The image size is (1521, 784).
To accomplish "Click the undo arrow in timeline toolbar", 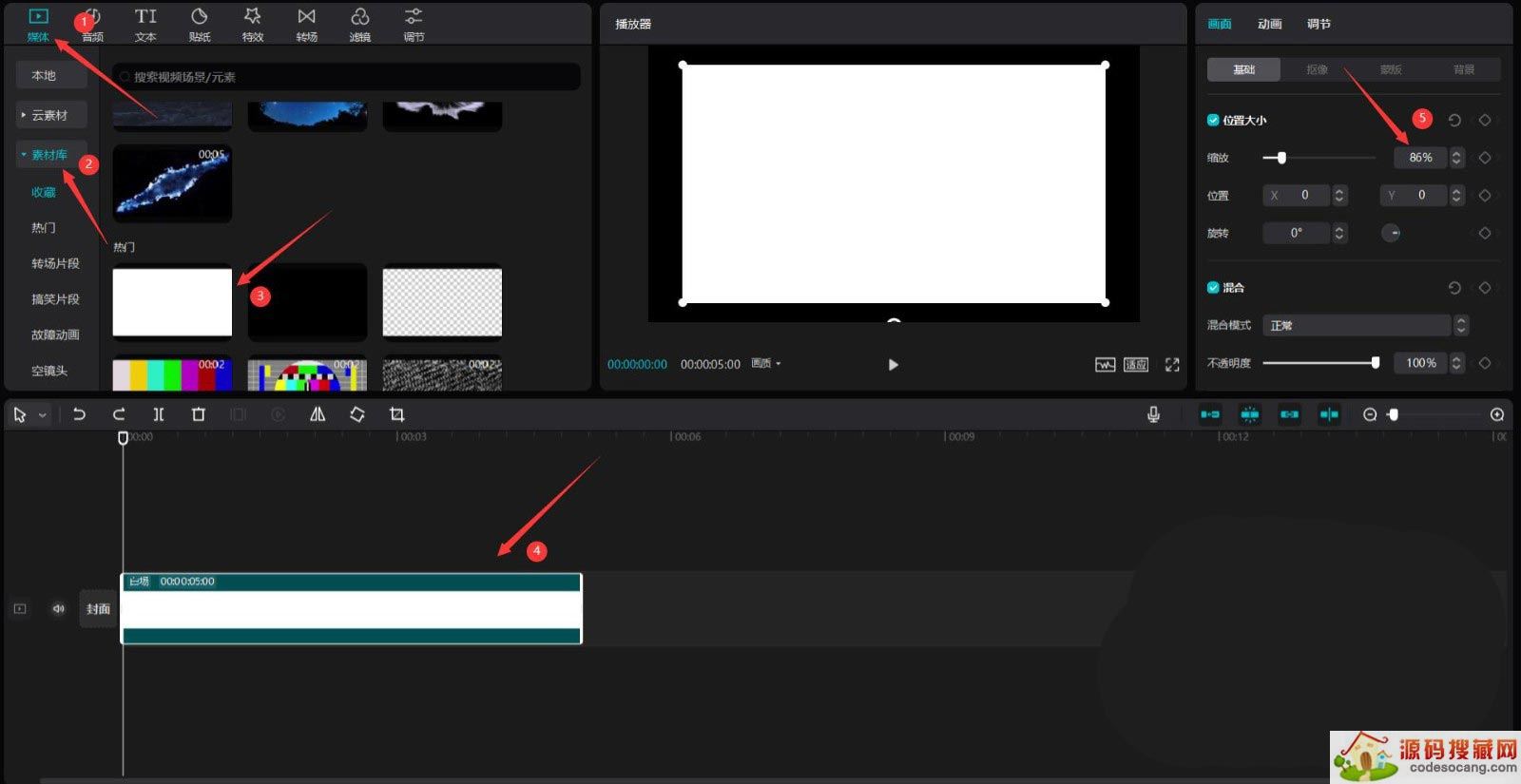I will pos(79,414).
